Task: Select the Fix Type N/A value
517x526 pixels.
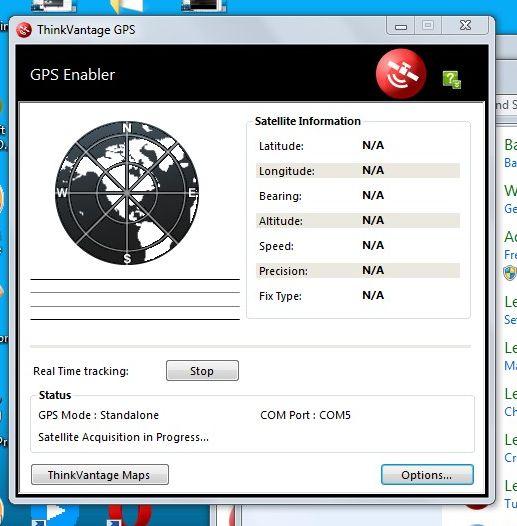Action: tap(373, 295)
